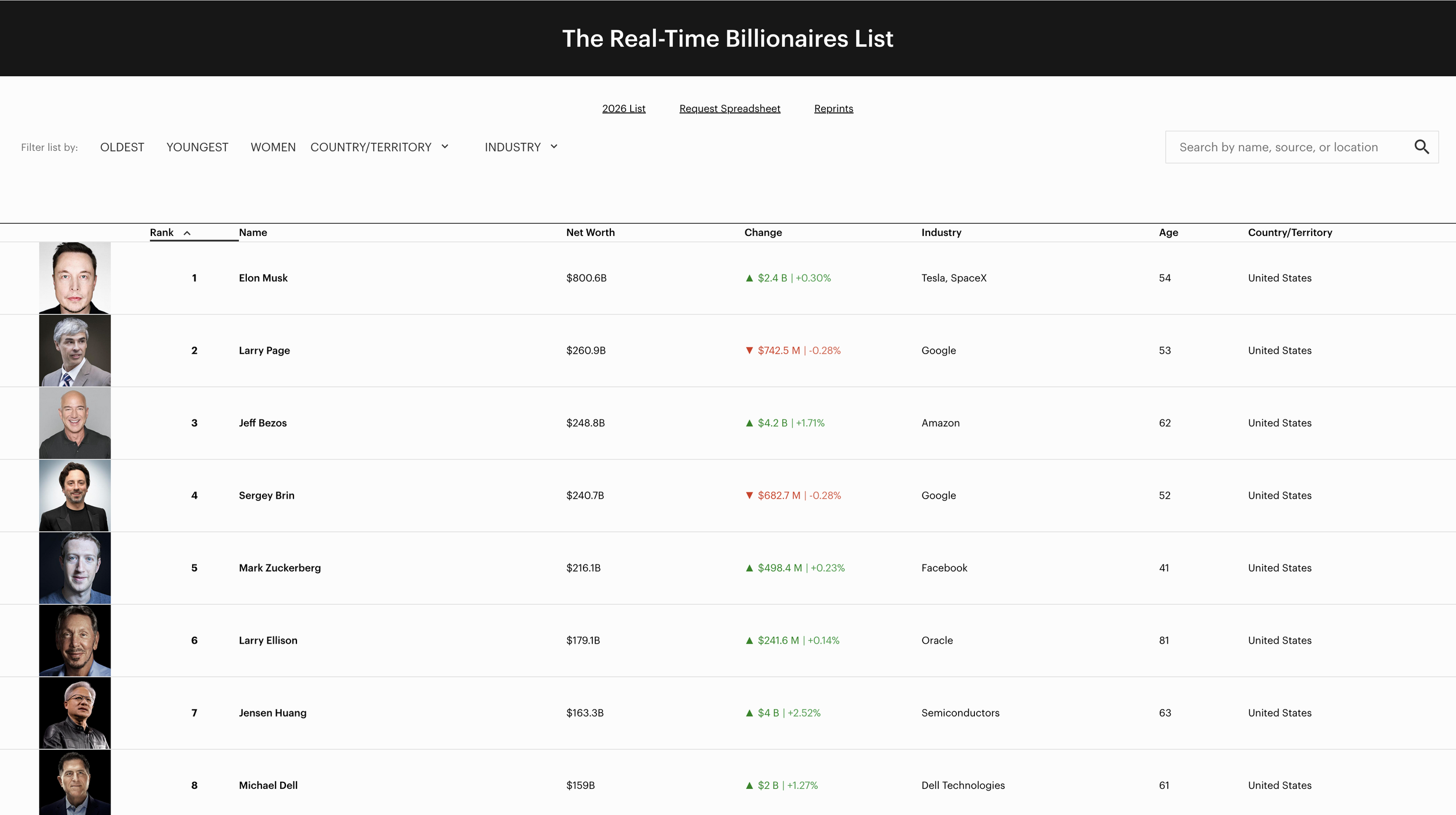
Task: Open the Reprints link
Action: coord(833,108)
